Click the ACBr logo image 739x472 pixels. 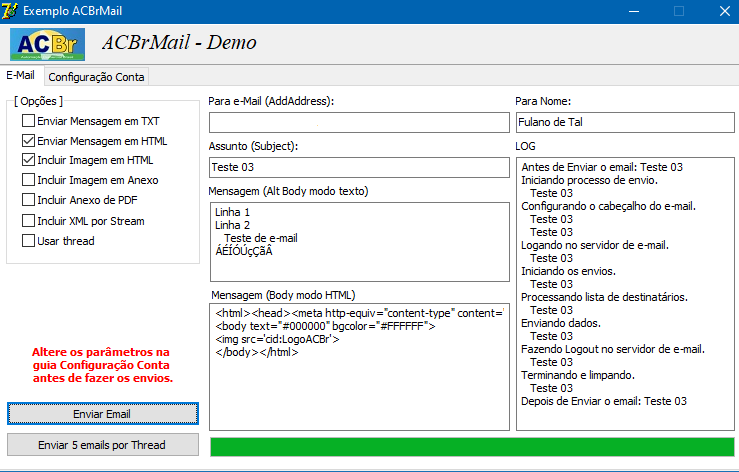tap(48, 44)
